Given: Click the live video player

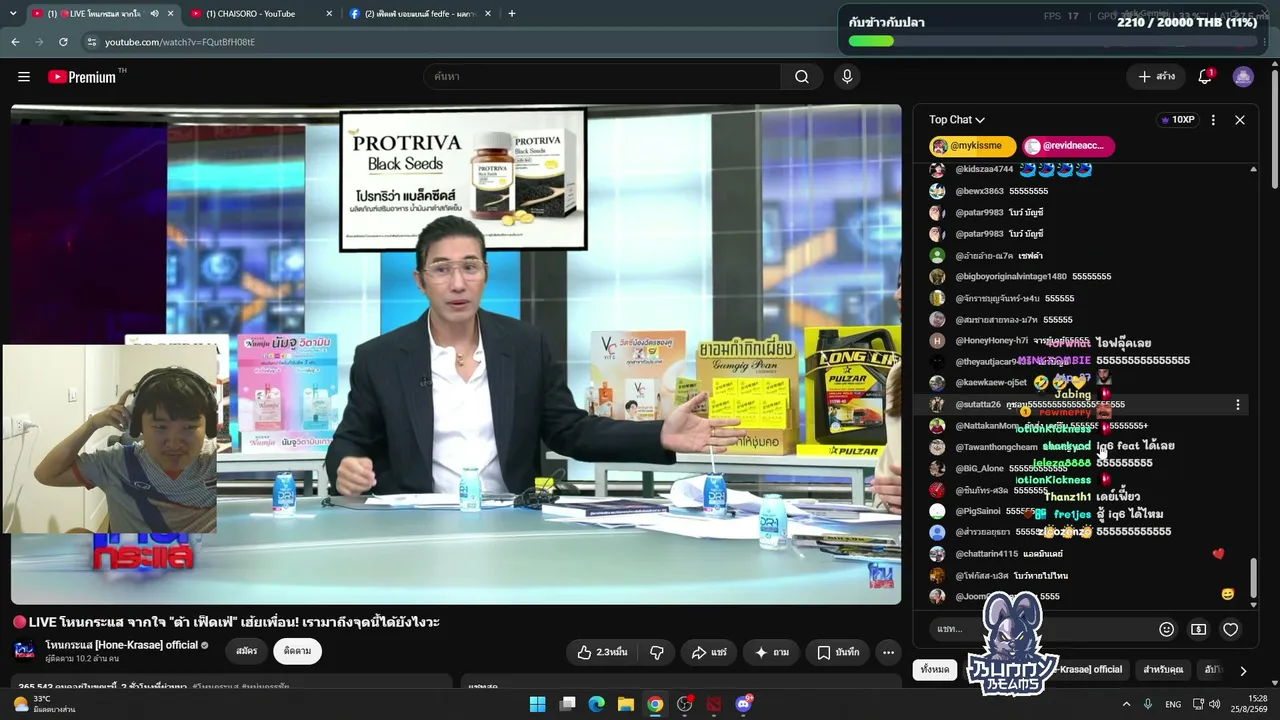Looking at the screenshot, I should (x=456, y=354).
